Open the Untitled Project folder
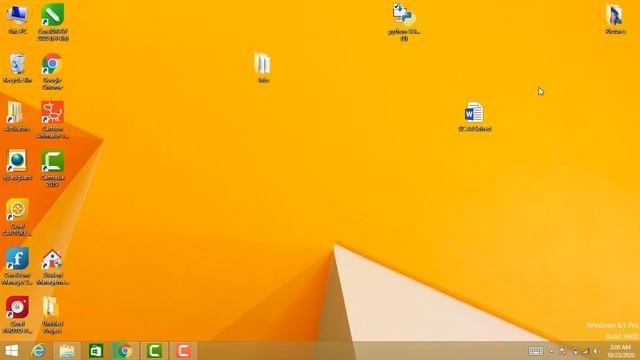640x360 pixels. click(x=52, y=315)
